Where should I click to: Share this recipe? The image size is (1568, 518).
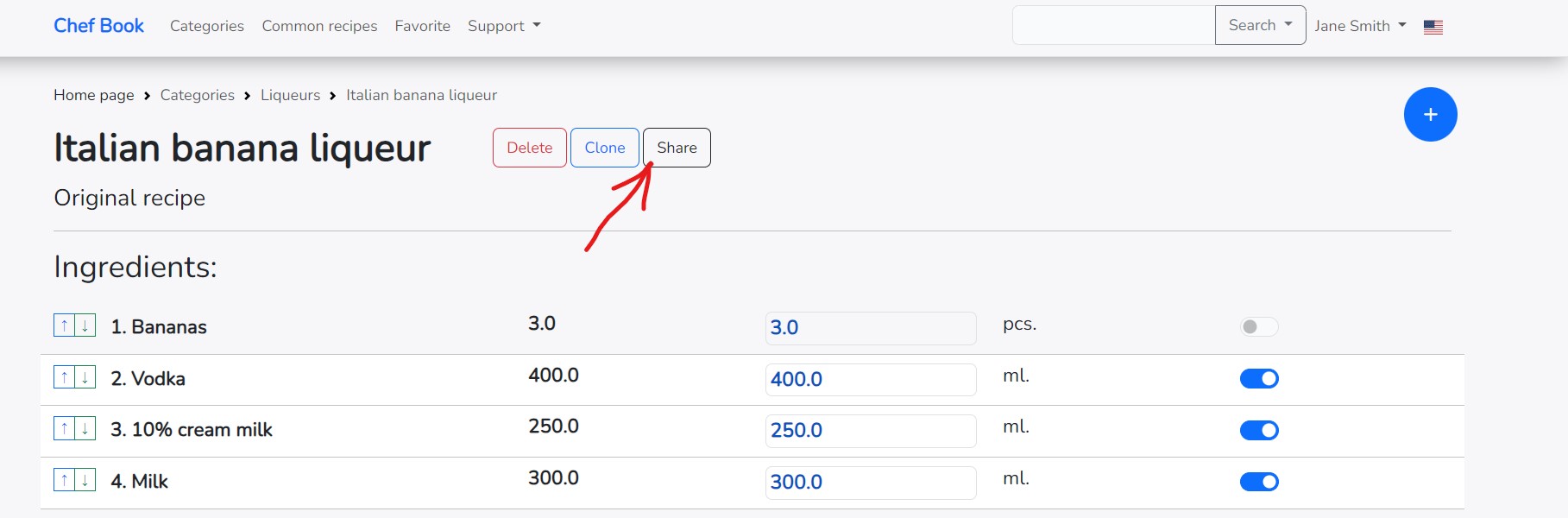point(677,148)
